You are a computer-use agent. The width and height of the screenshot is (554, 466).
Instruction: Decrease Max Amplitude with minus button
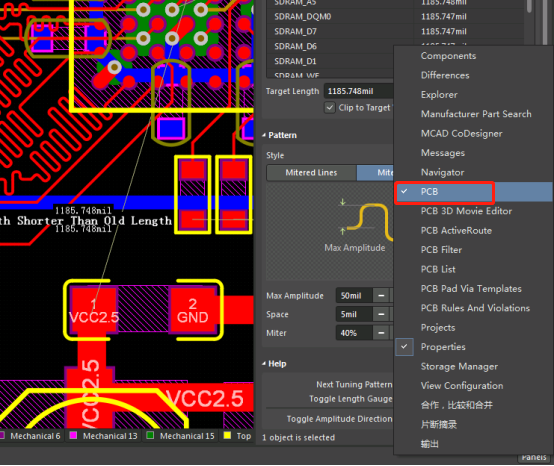point(381,296)
